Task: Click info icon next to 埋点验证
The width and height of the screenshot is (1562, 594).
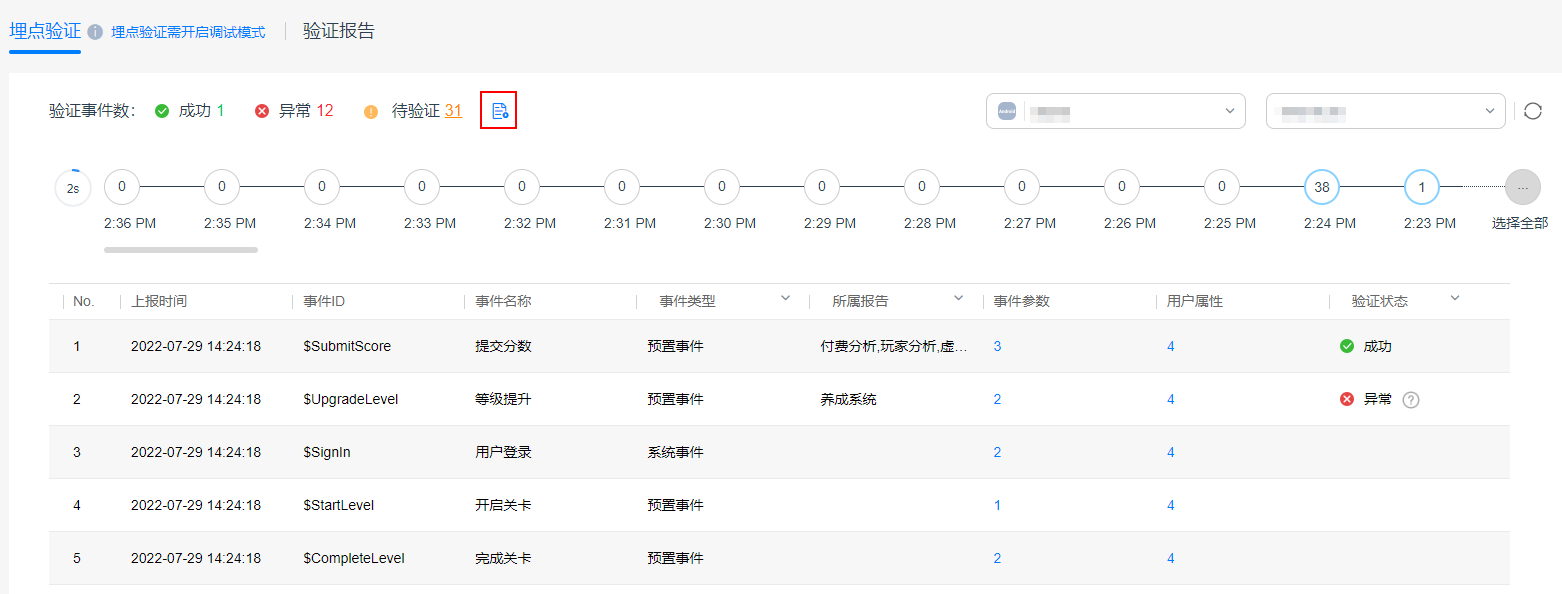Action: pyautogui.click(x=95, y=32)
